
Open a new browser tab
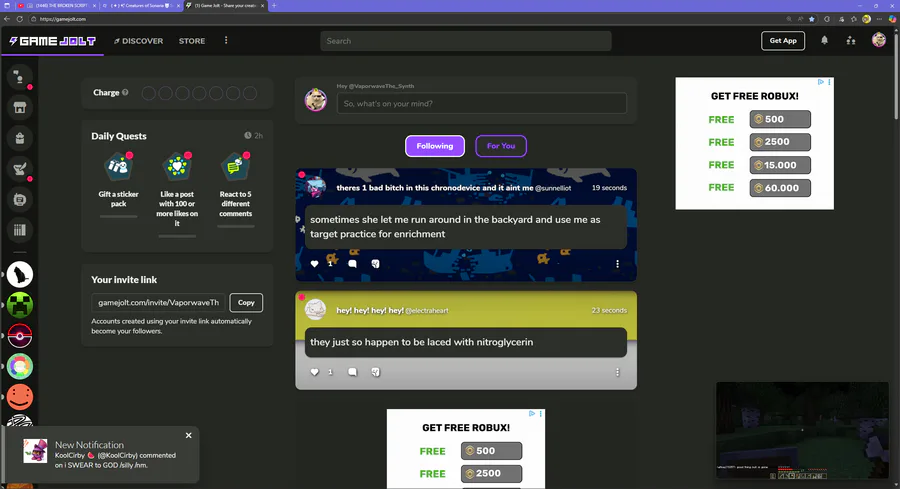click(x=274, y=6)
